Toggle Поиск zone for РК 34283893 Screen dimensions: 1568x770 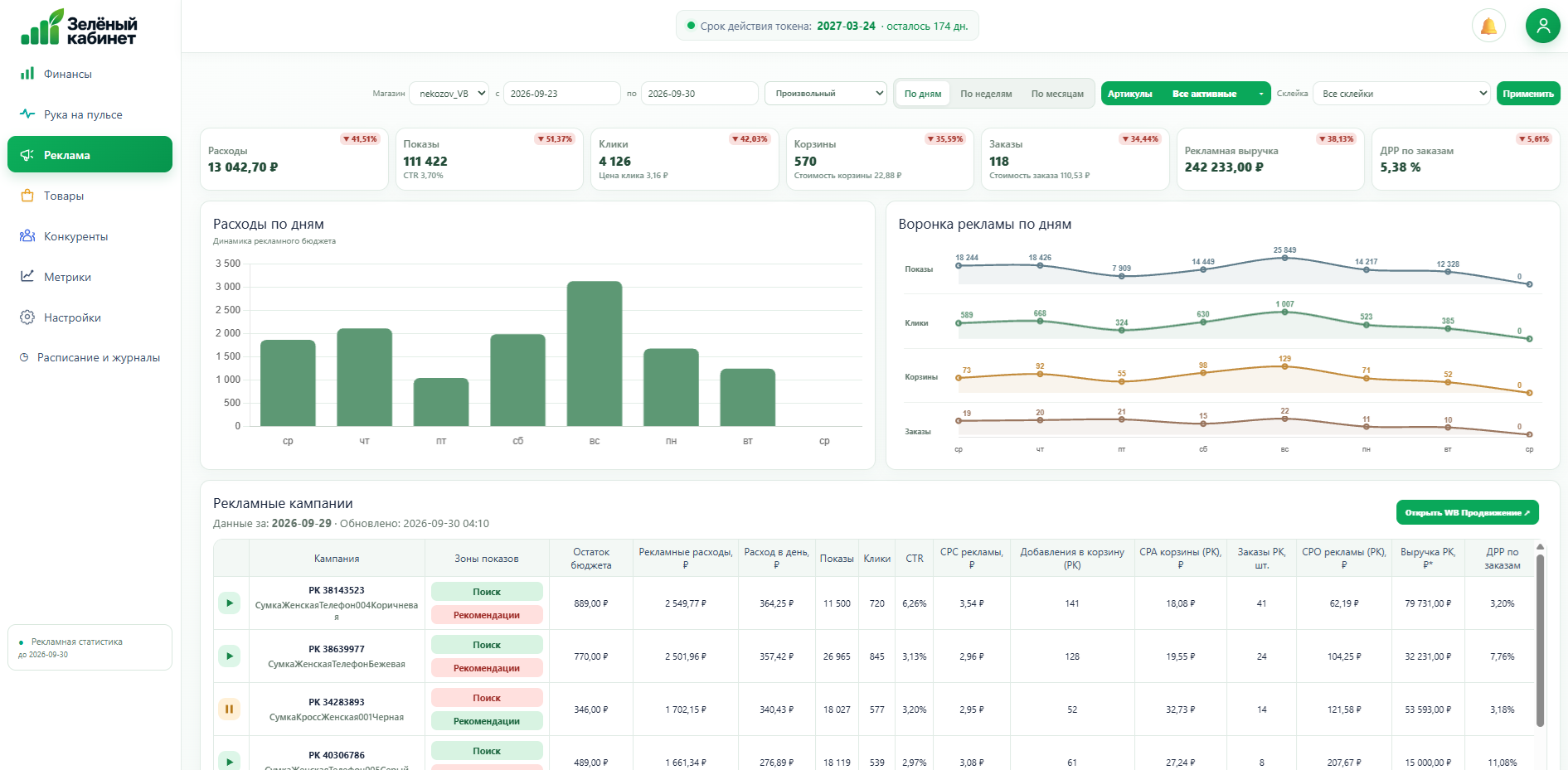[487, 698]
